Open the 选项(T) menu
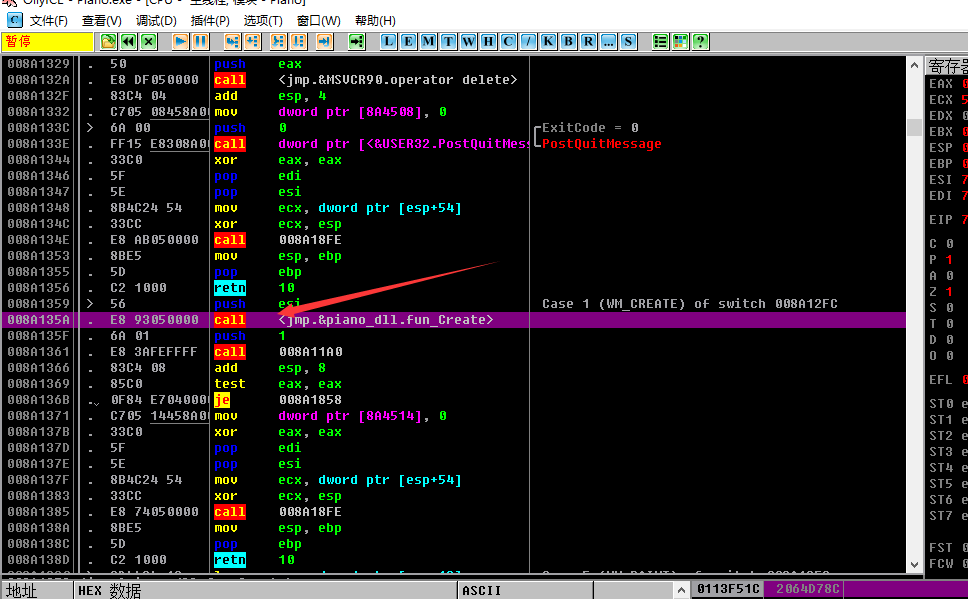This screenshot has height=599, width=968. (263, 20)
